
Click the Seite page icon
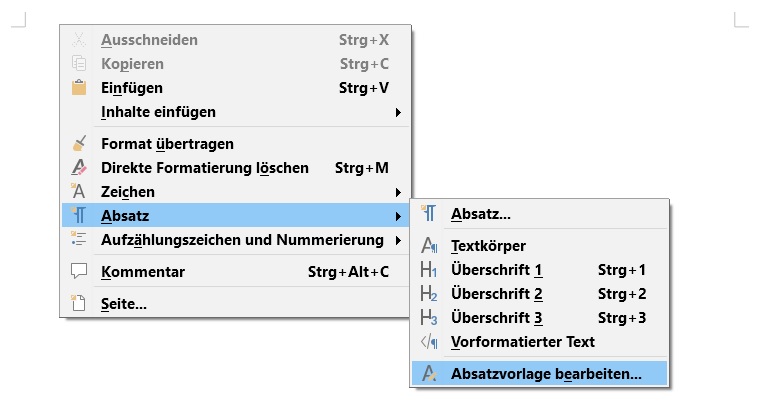80,304
